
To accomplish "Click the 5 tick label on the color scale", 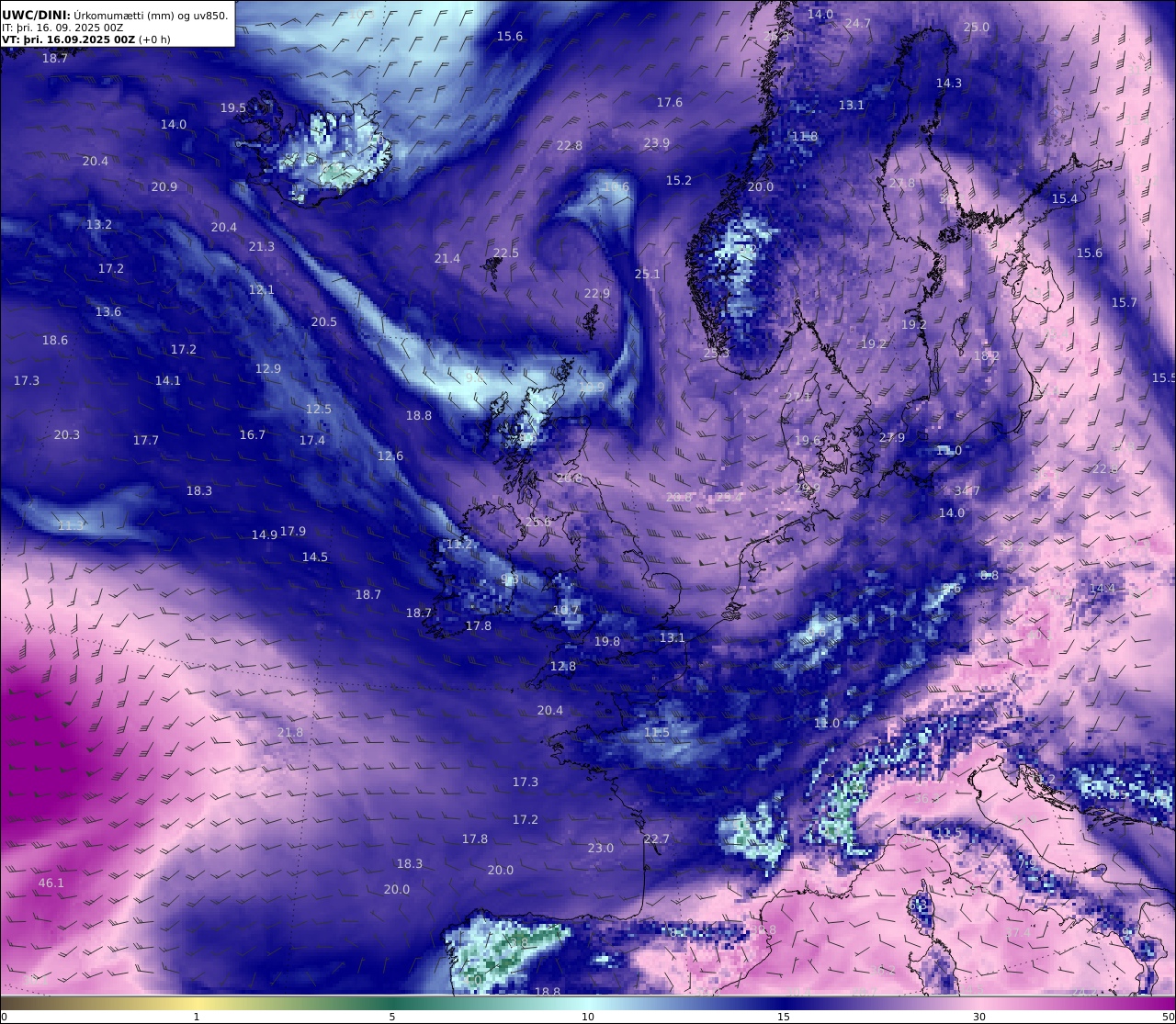I will [392, 1017].
